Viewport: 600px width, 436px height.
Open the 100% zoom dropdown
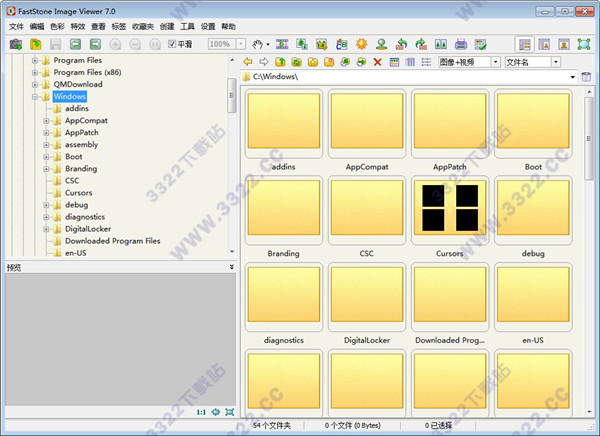point(241,44)
